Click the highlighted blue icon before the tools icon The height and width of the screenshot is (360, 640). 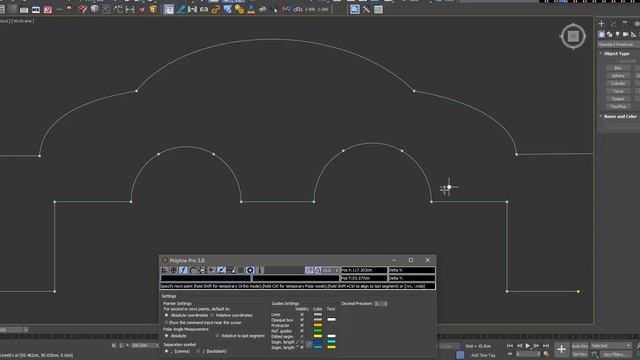355,9
